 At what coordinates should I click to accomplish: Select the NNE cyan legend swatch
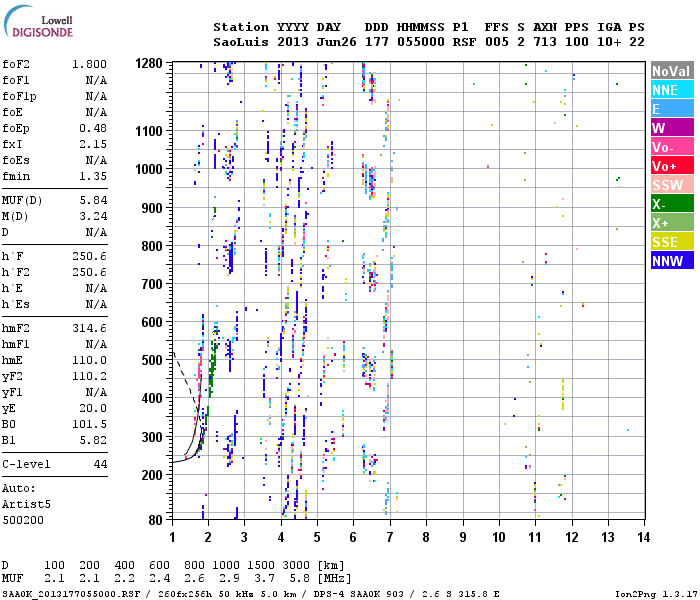672,90
